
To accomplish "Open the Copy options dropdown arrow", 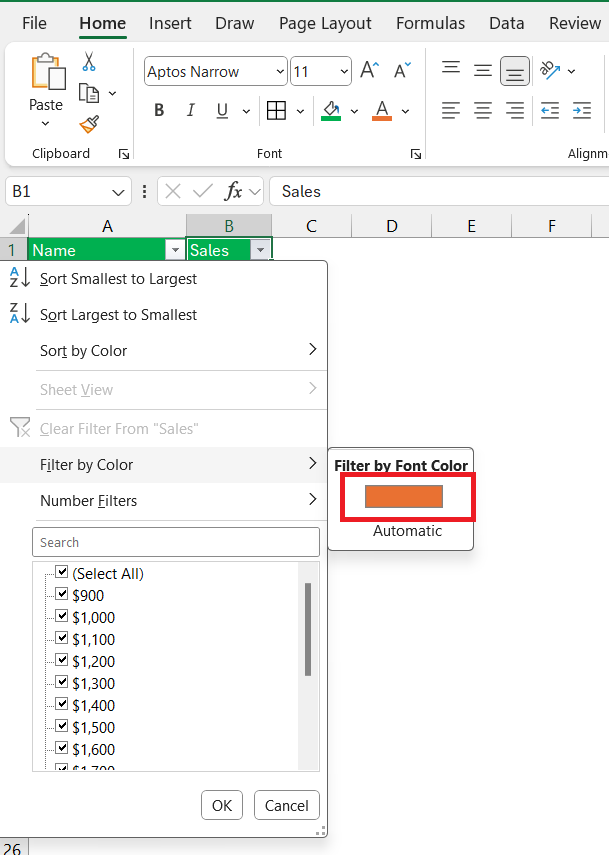I will (112, 93).
